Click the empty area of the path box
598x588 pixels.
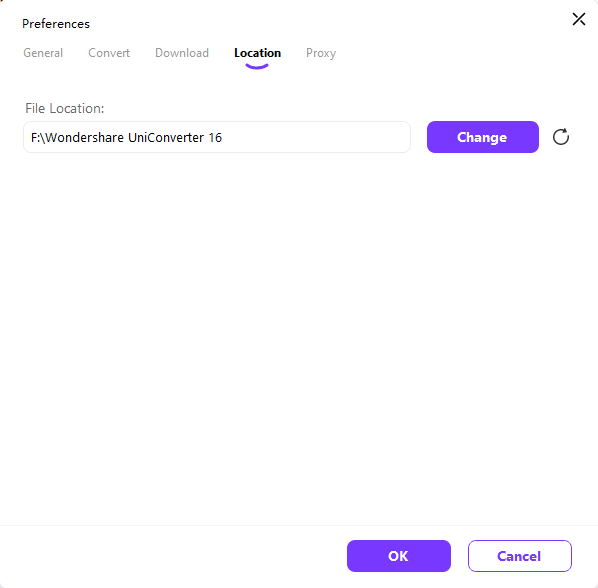(317, 137)
